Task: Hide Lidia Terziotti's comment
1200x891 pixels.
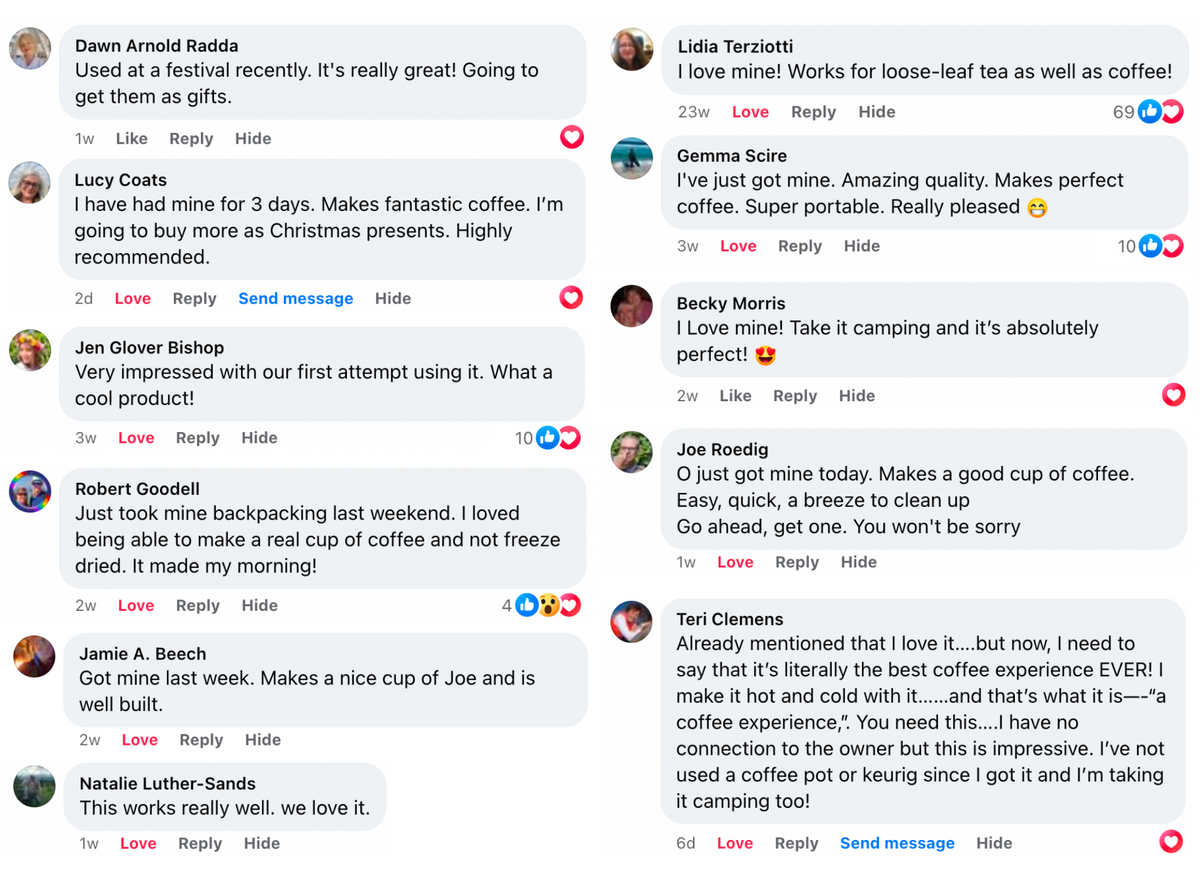Action: click(x=876, y=112)
